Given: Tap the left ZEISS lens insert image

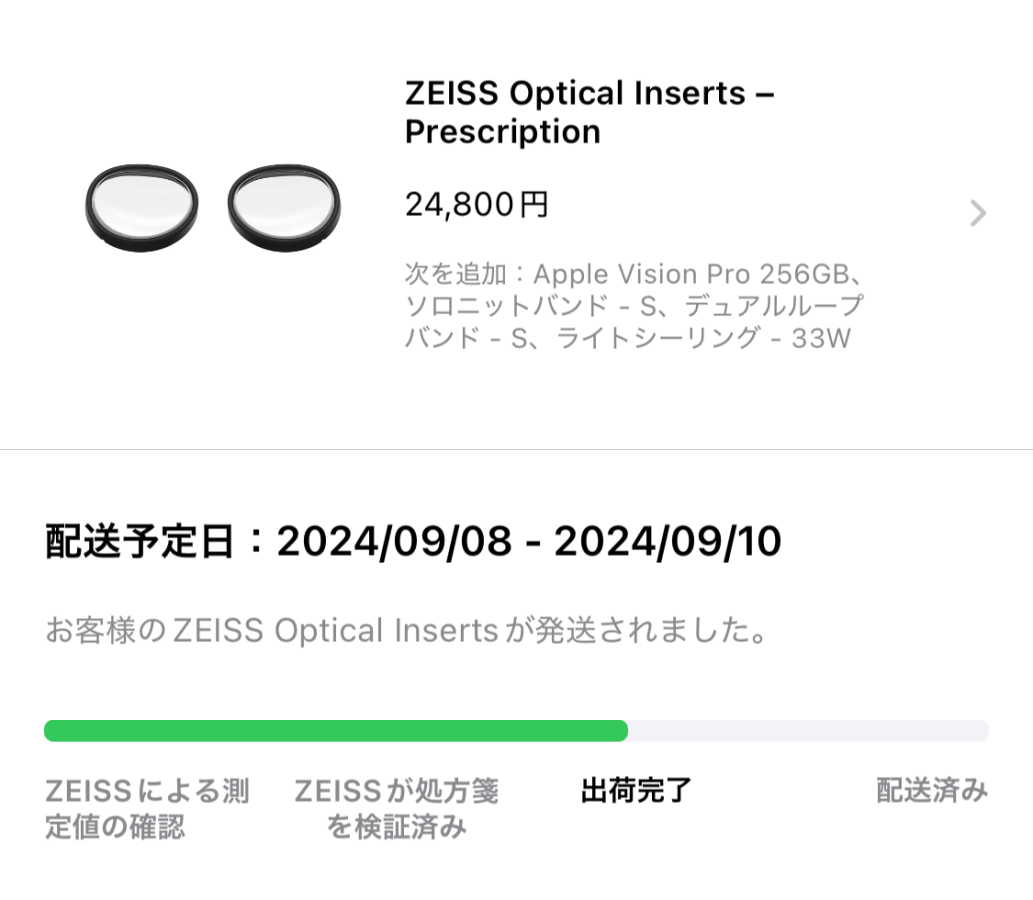Looking at the screenshot, I should (141, 207).
